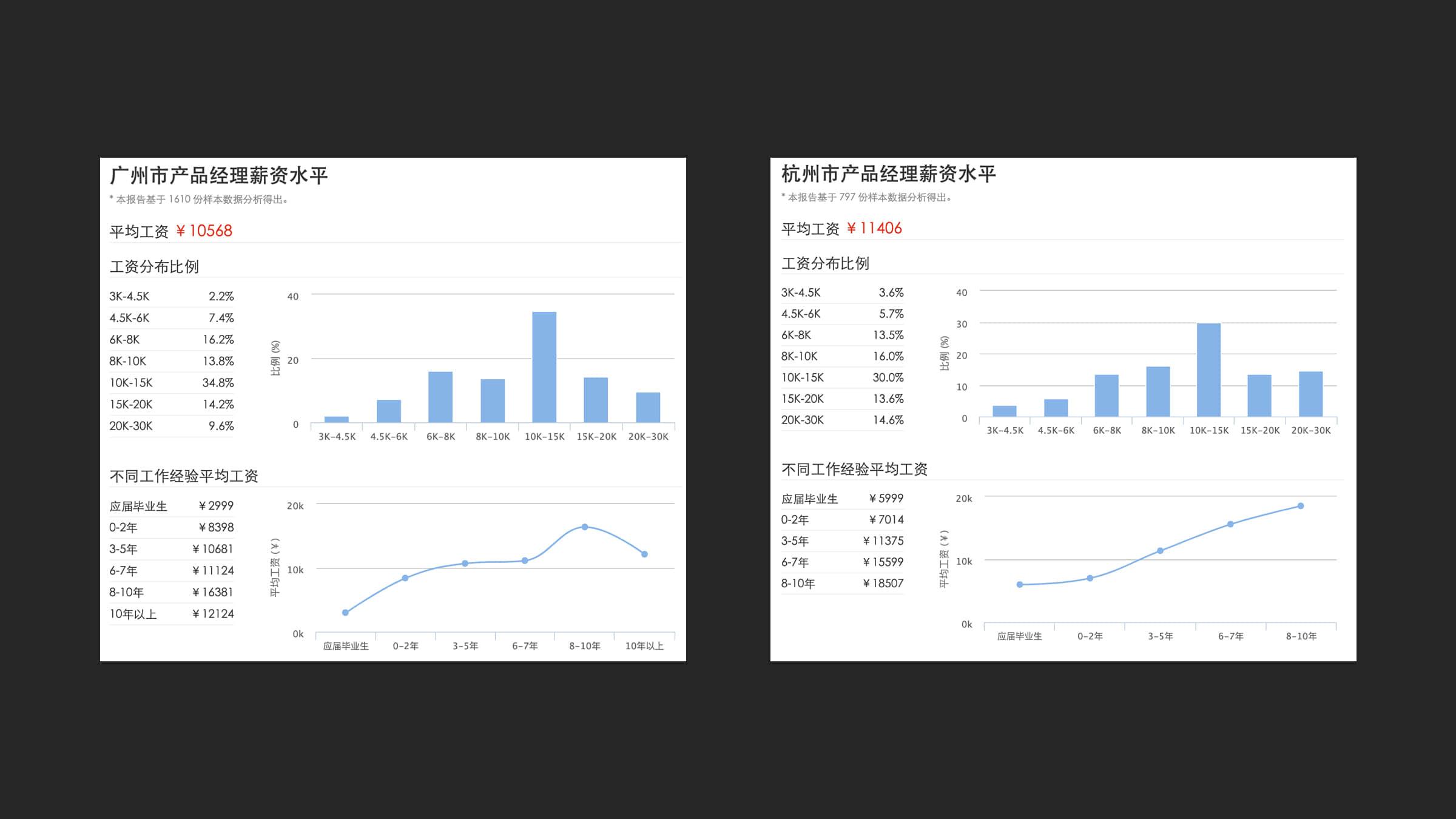This screenshot has height=819, width=1456.
Task: Select the ¥11375 value in Hangzhou table
Action: click(883, 541)
